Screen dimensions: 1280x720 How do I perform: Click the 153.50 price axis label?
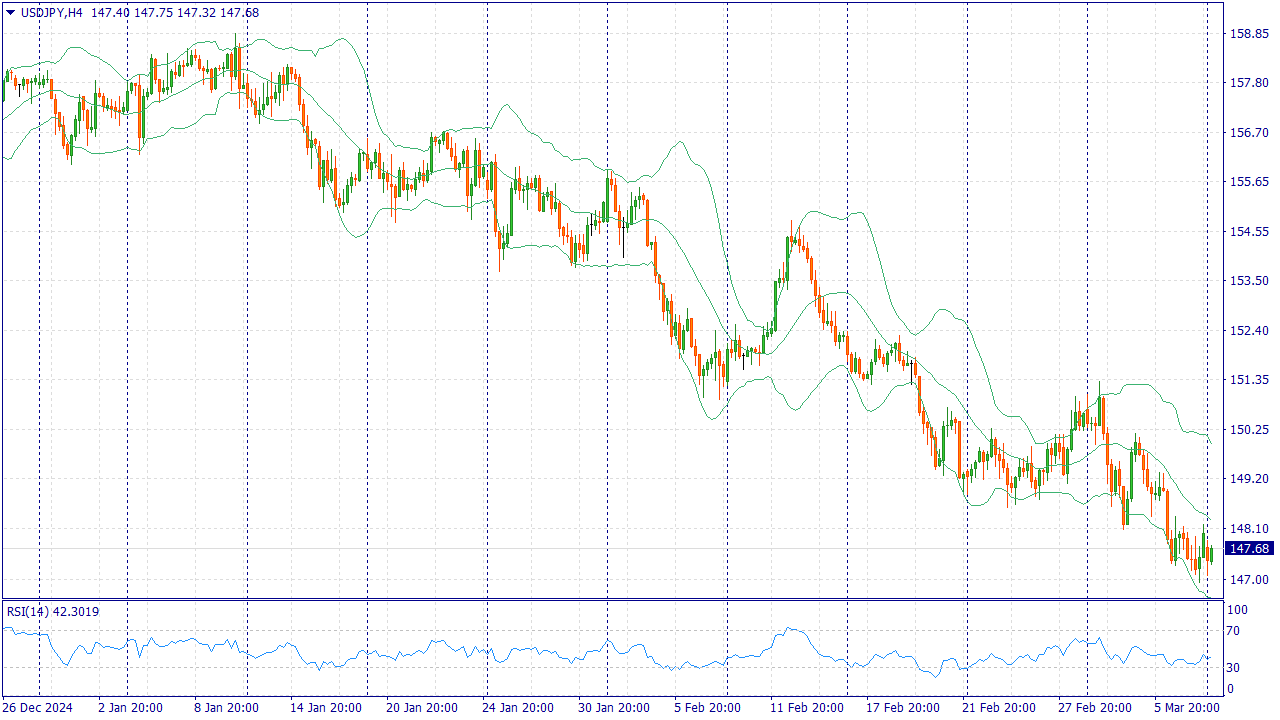pos(1249,281)
